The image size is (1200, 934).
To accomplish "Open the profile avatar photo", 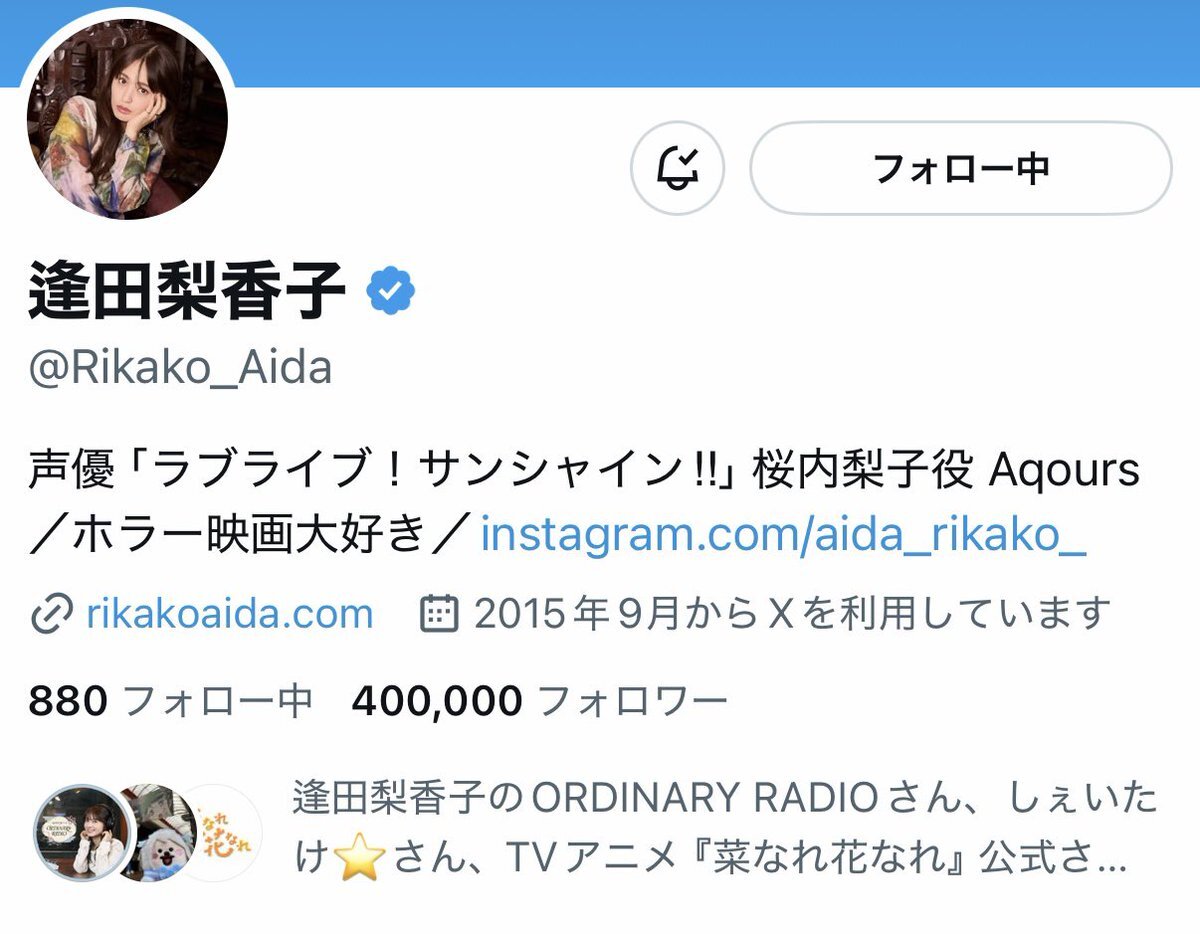I will 128,118.
